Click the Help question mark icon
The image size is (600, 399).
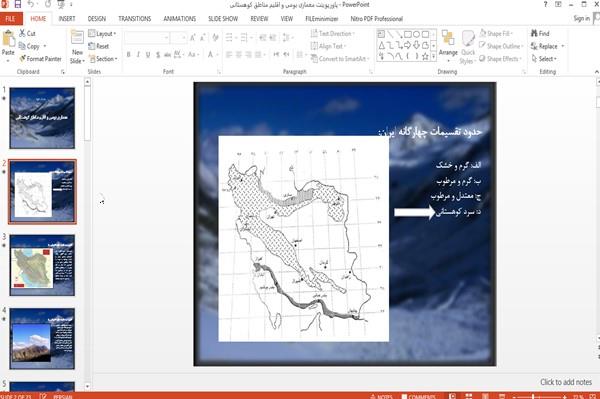[x=545, y=4]
